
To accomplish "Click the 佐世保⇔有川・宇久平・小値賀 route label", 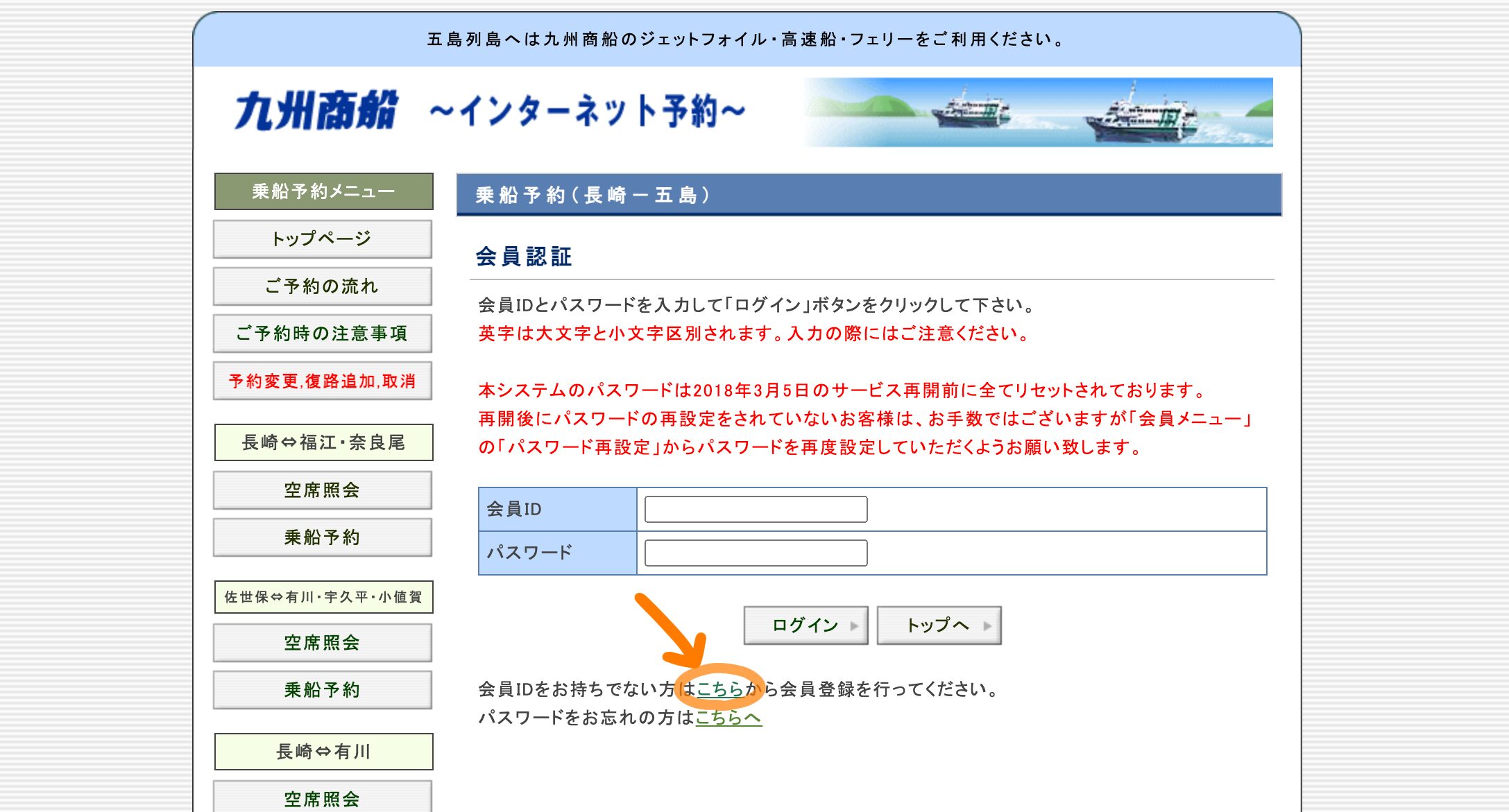I will click(x=324, y=597).
